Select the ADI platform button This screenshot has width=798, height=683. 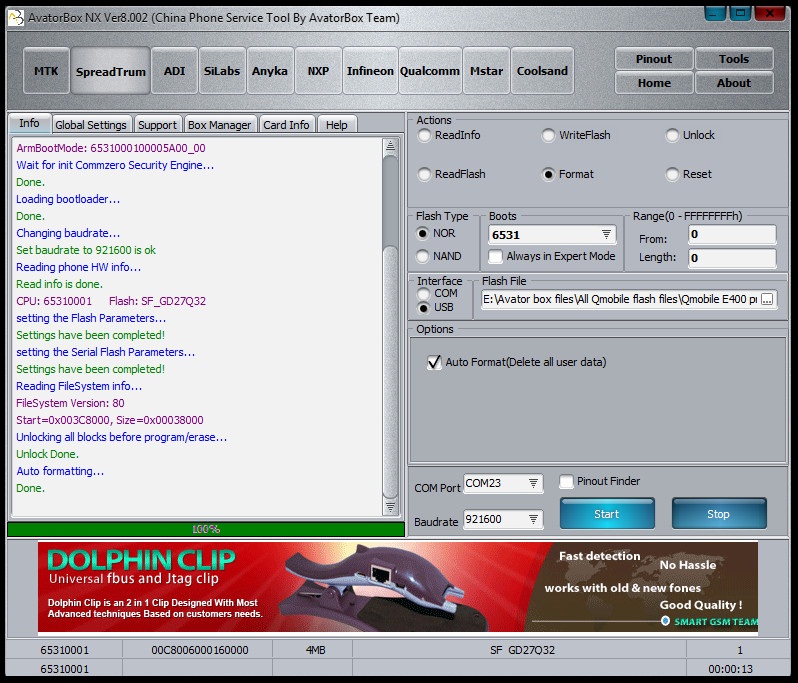pyautogui.click(x=175, y=71)
